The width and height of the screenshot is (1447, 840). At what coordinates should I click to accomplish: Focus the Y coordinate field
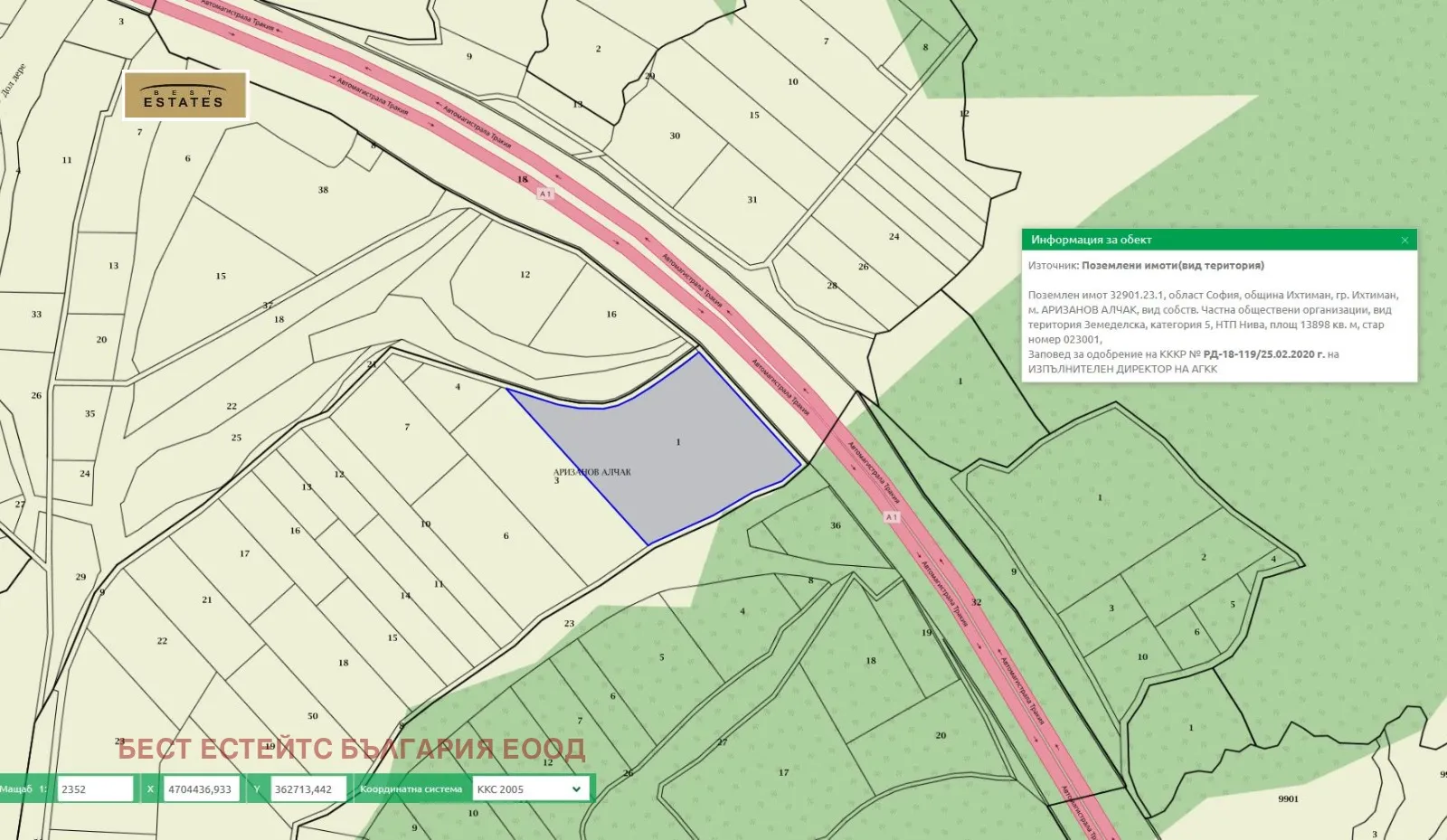tap(307, 789)
